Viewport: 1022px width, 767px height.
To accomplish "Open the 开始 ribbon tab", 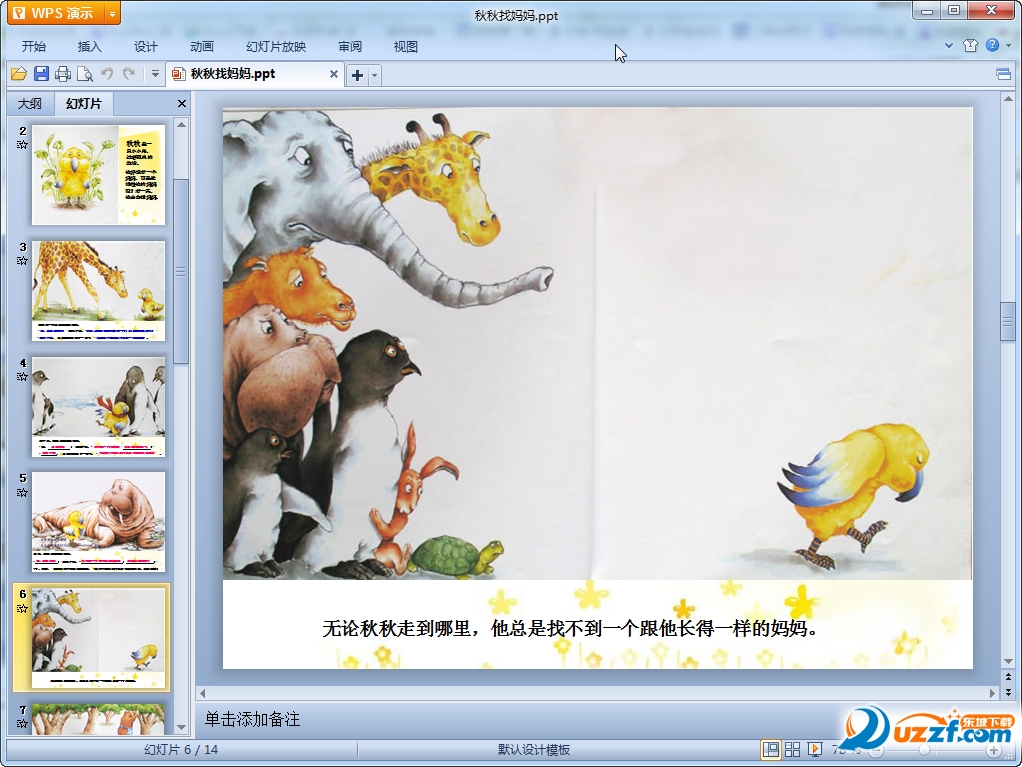I will coord(34,46).
